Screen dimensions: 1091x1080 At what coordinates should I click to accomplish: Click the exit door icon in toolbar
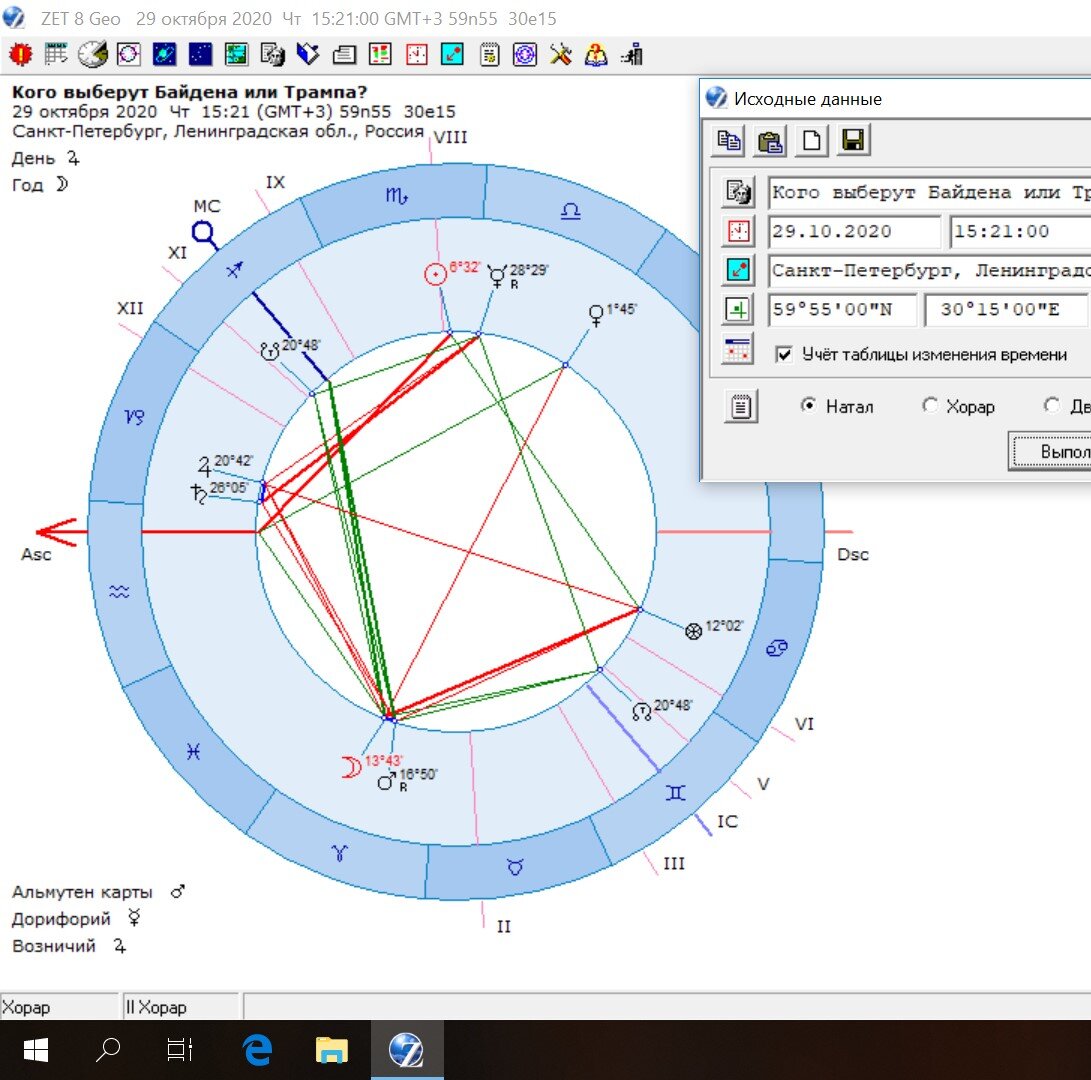coord(632,54)
